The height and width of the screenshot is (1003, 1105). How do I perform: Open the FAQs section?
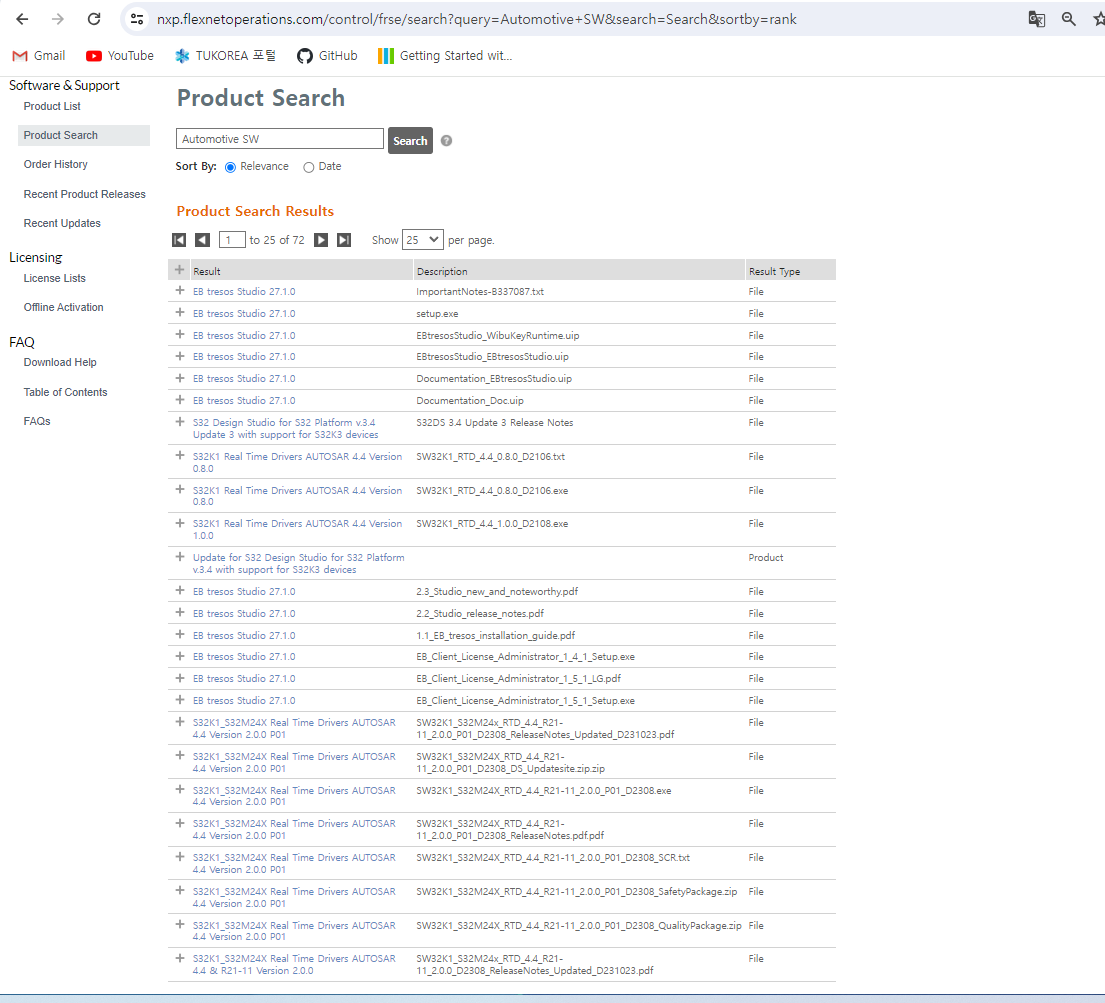[36, 421]
